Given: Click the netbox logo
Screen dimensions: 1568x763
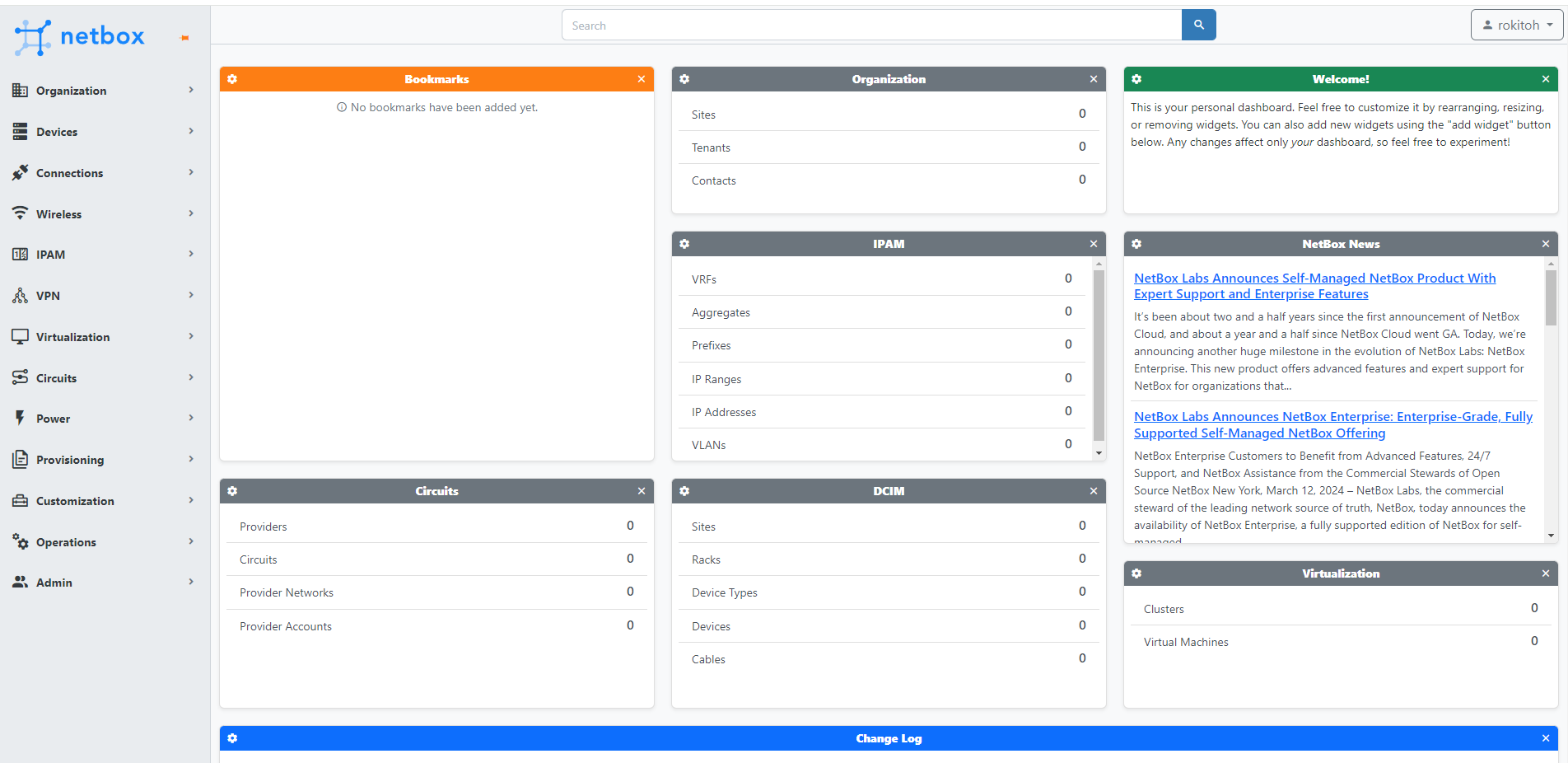Looking at the screenshot, I should 80,36.
